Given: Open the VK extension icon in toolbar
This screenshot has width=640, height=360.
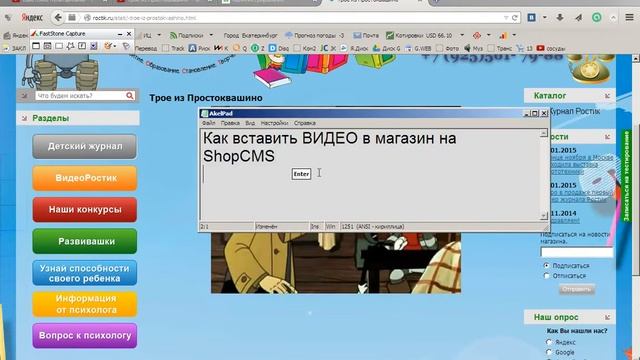Looking at the screenshot, I should tap(531, 17).
